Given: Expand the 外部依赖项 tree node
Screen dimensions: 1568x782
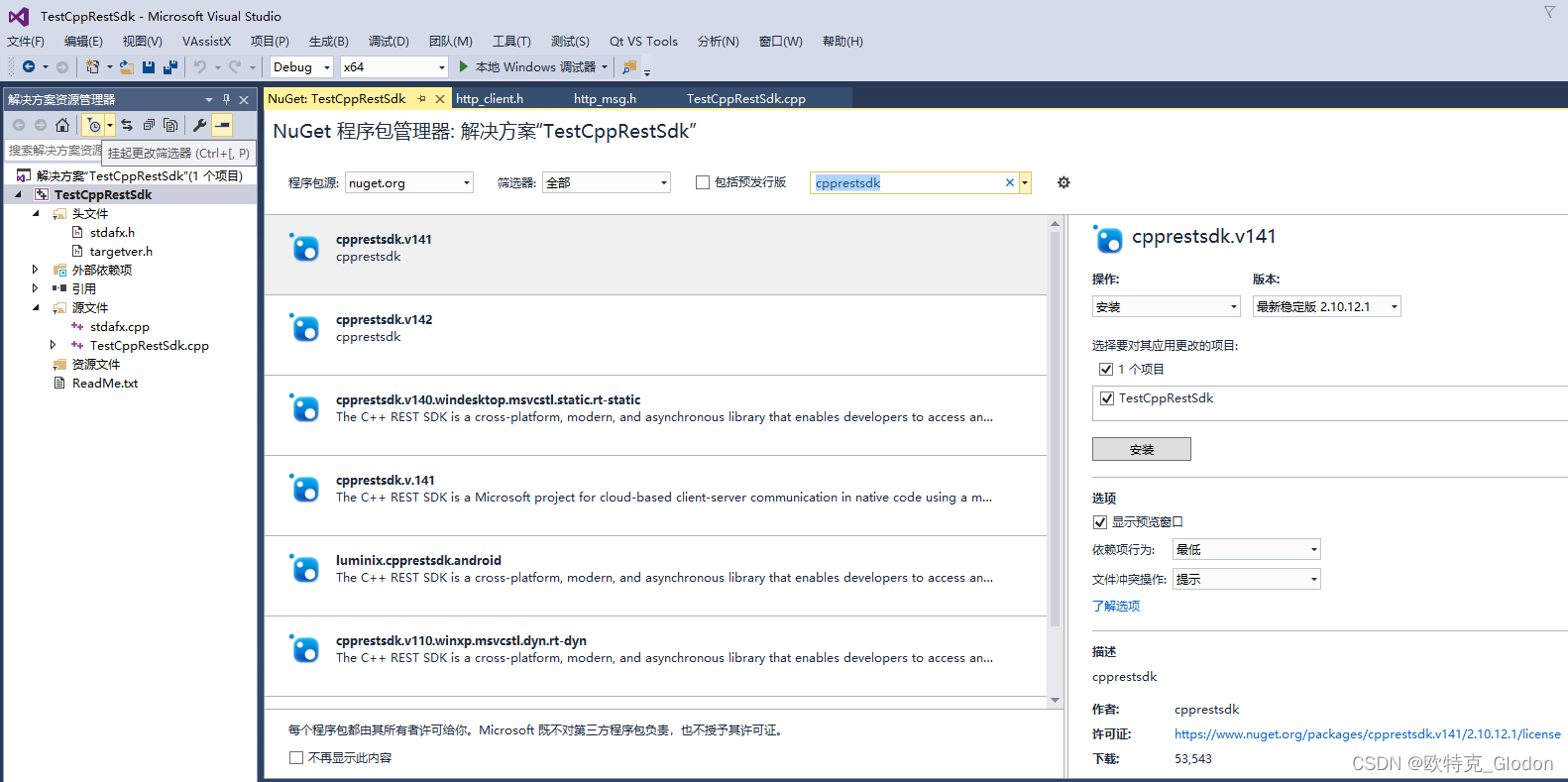Looking at the screenshot, I should [36, 270].
